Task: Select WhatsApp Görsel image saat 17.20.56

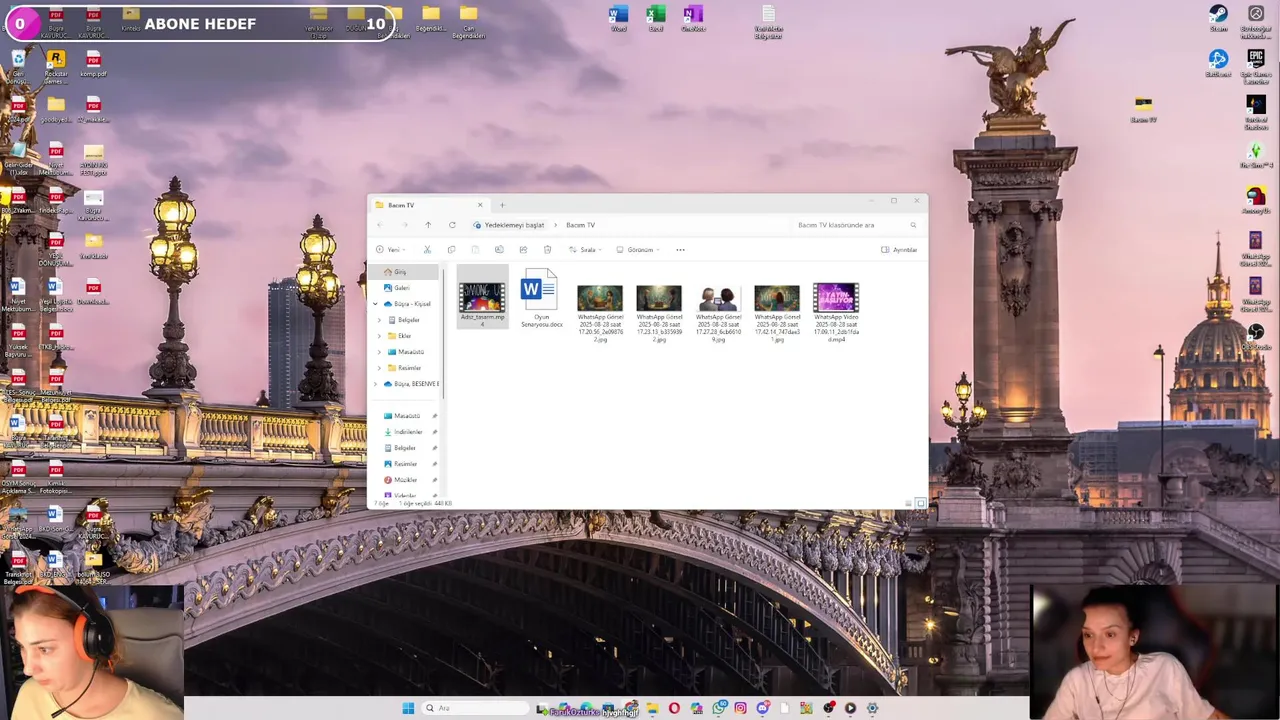Action: 600,312
